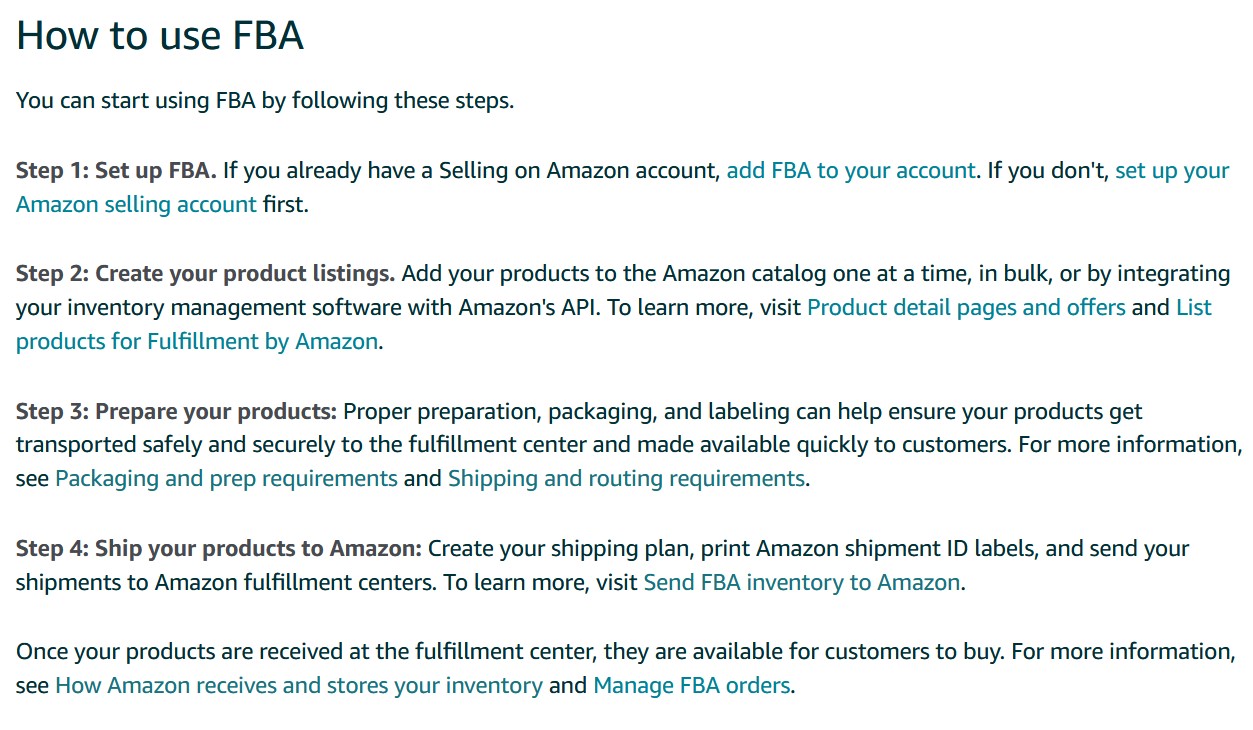Open 'Packaging and prep requirements' link
Screen dimensions: 1253x730
click(226, 478)
